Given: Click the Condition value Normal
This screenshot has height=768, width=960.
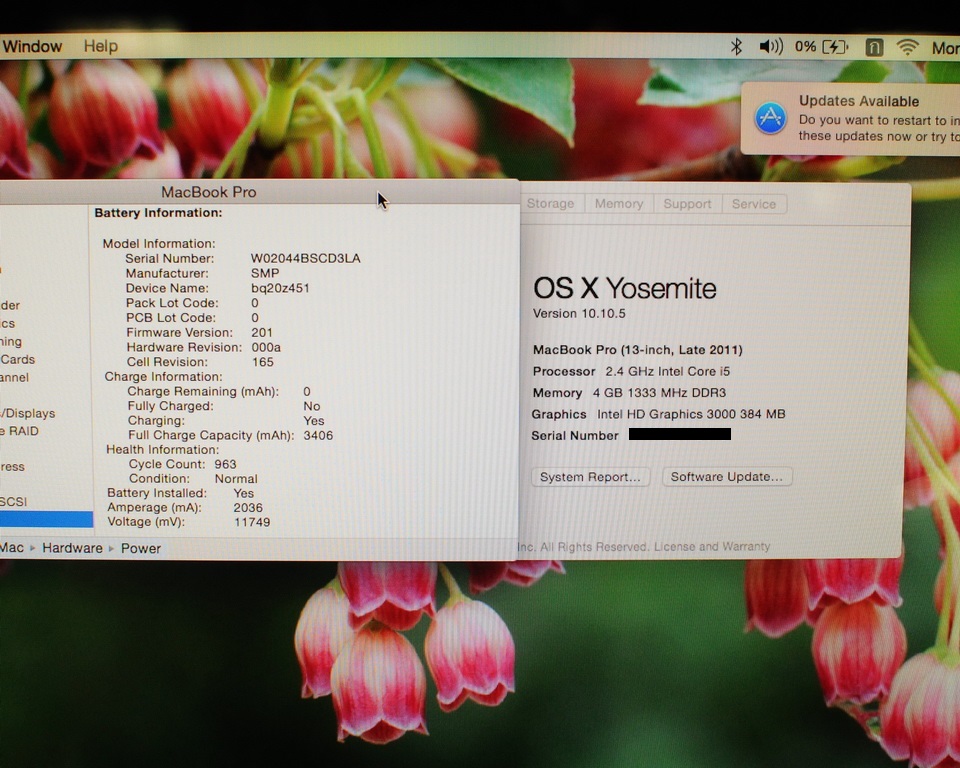Looking at the screenshot, I should tap(236, 479).
